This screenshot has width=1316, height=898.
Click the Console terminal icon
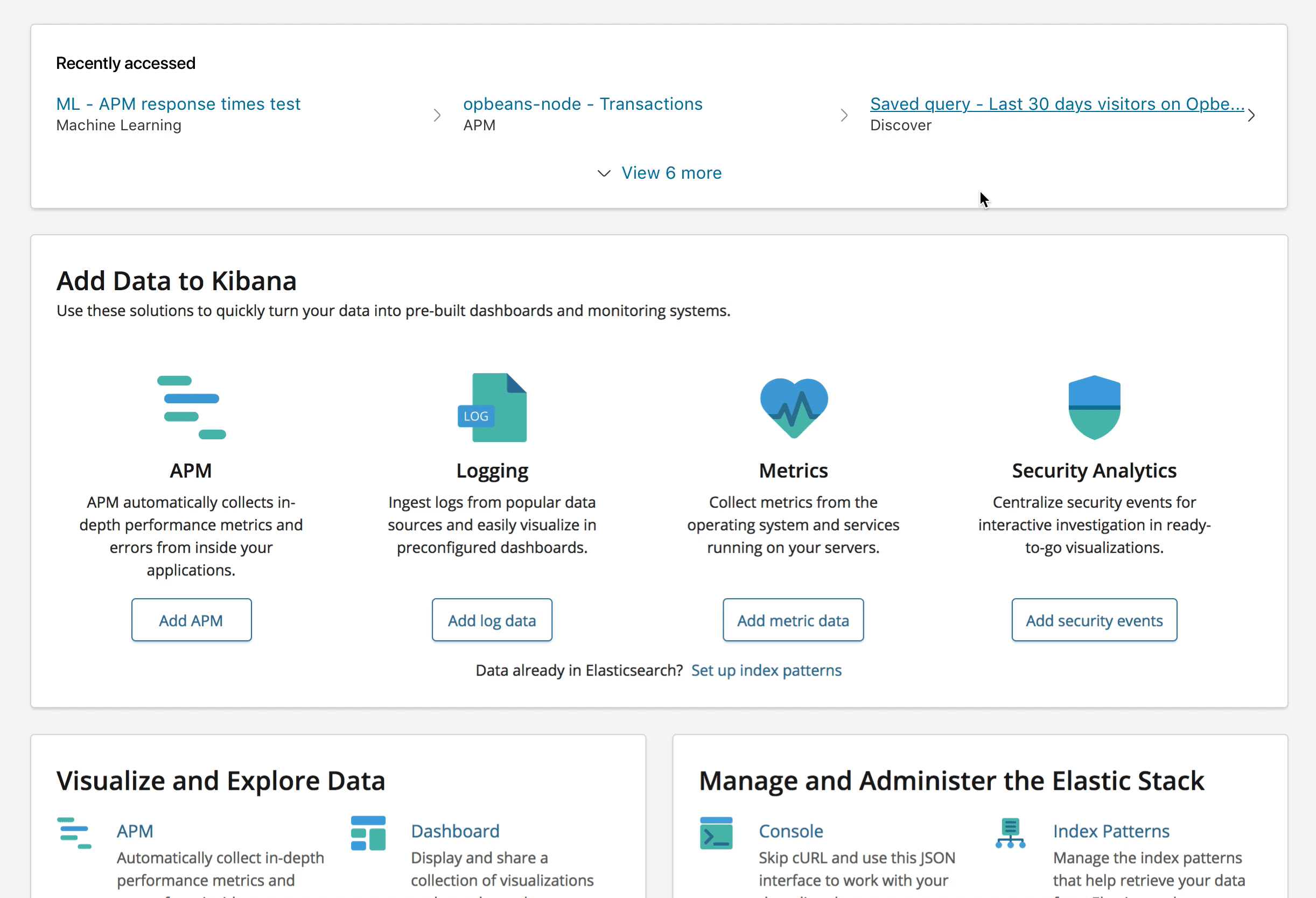(x=716, y=833)
